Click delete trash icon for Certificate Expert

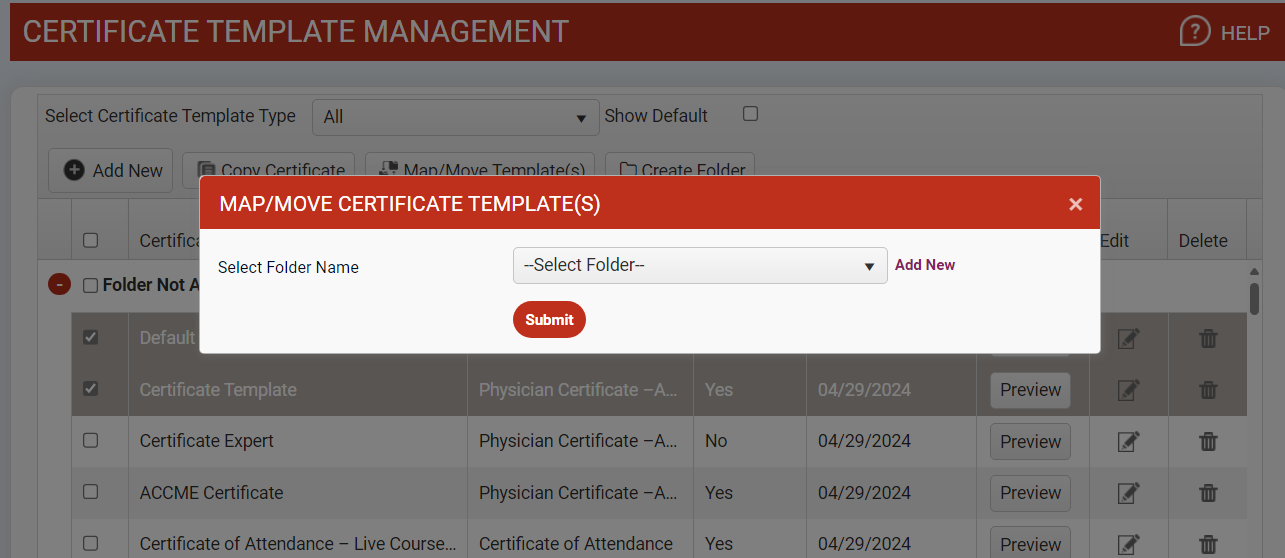click(1208, 441)
